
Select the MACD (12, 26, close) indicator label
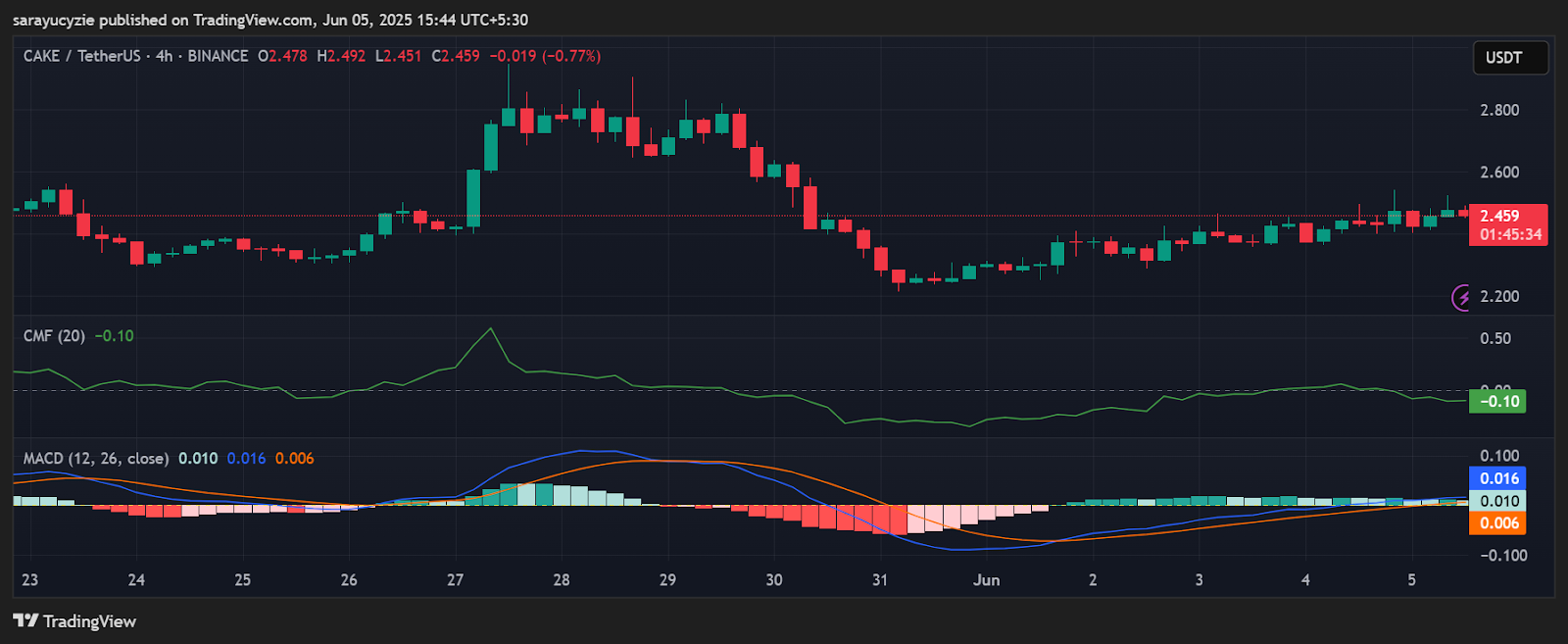click(95, 459)
